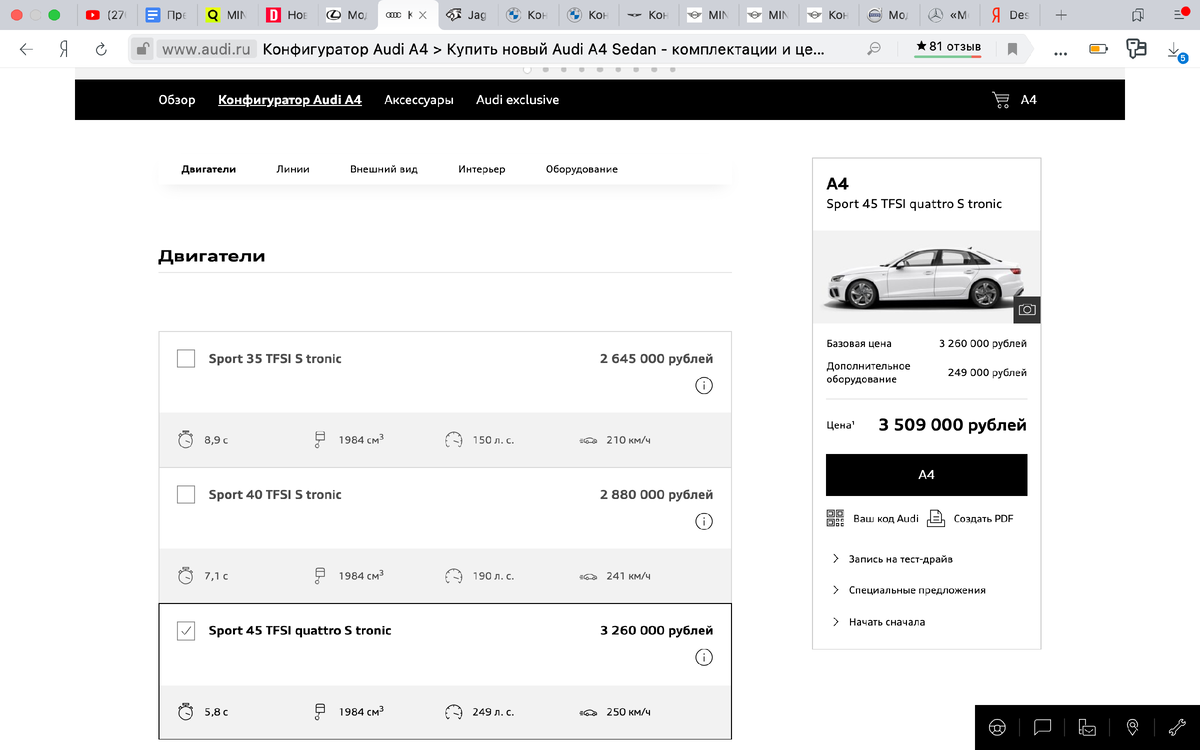Click the battery saver icon in toolbar
Image resolution: width=1200 pixels, height=750 pixels.
click(1098, 49)
